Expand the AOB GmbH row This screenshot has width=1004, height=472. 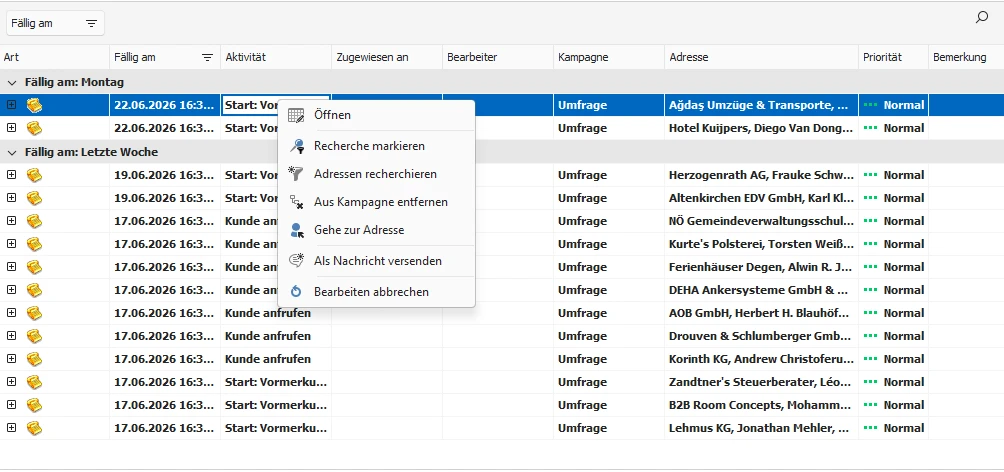click(12, 313)
